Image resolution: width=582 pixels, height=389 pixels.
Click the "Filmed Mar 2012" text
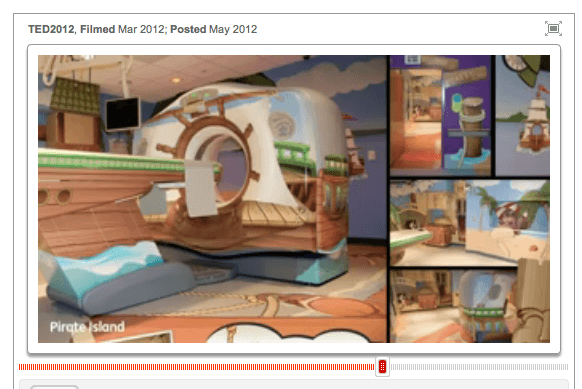[122, 29]
